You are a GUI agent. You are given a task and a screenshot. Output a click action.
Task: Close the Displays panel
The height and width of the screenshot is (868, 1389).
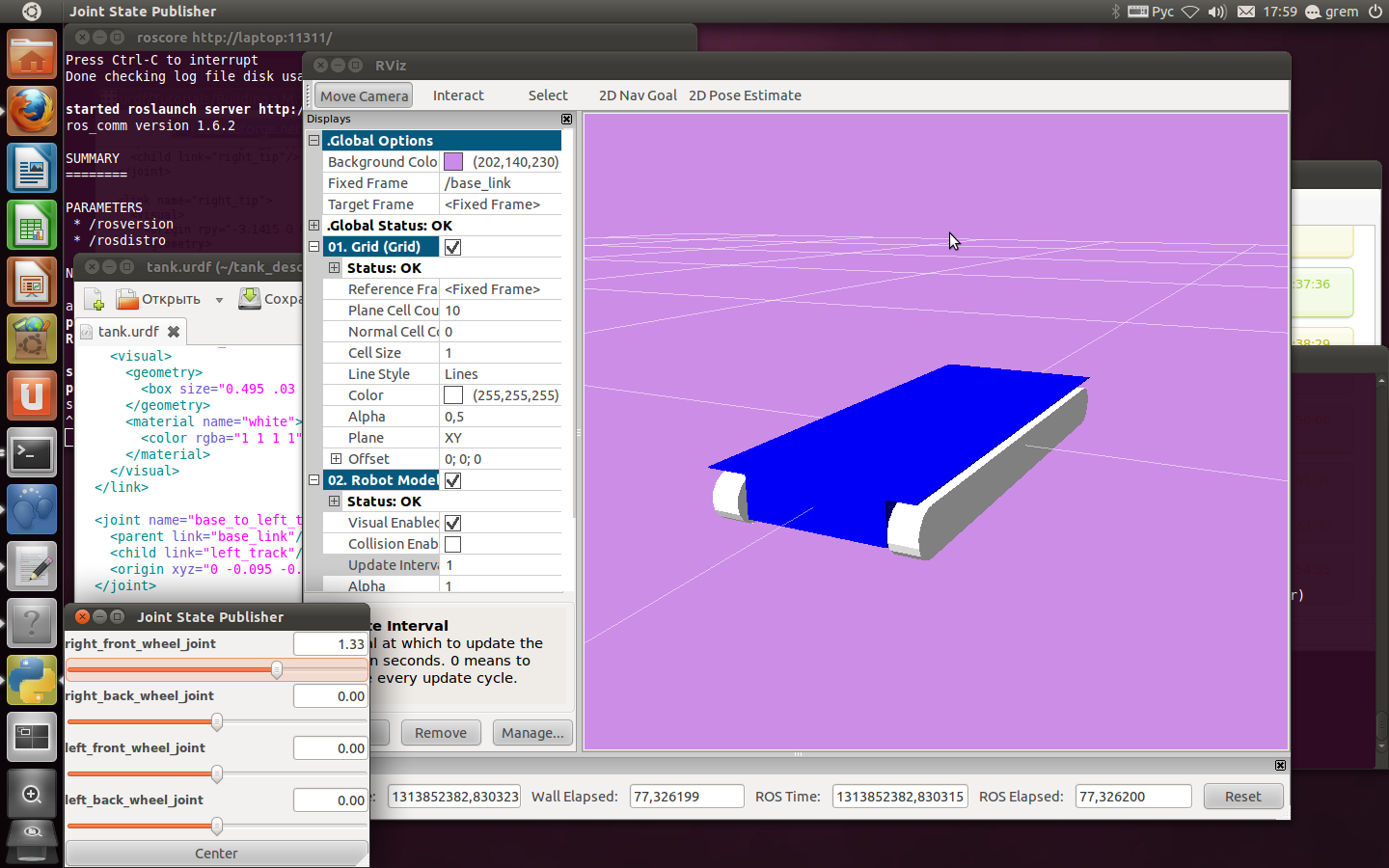566,119
